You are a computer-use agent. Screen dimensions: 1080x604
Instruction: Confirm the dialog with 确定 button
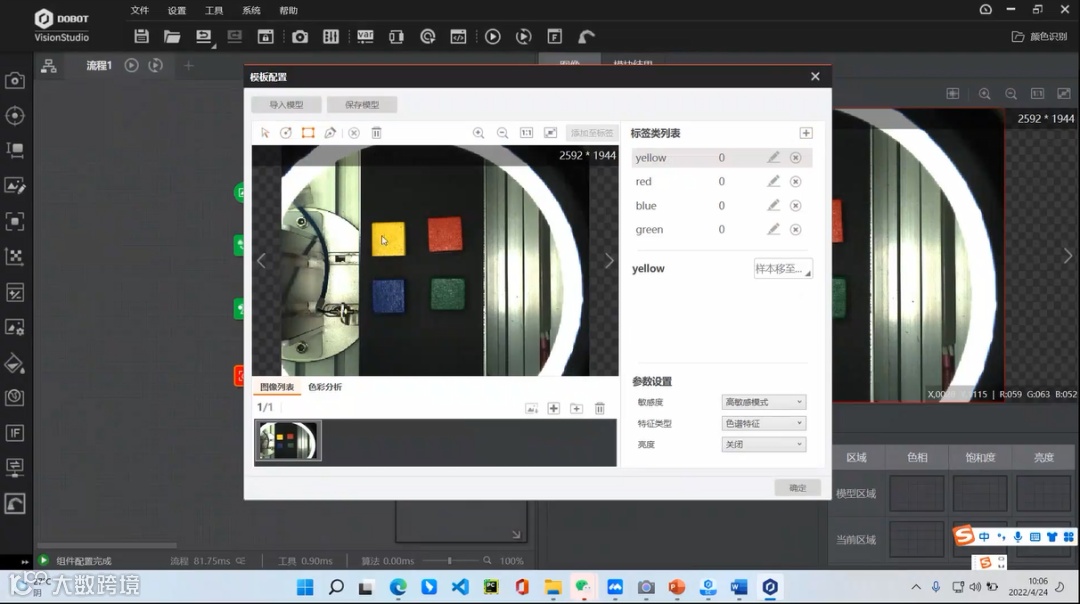tap(798, 488)
